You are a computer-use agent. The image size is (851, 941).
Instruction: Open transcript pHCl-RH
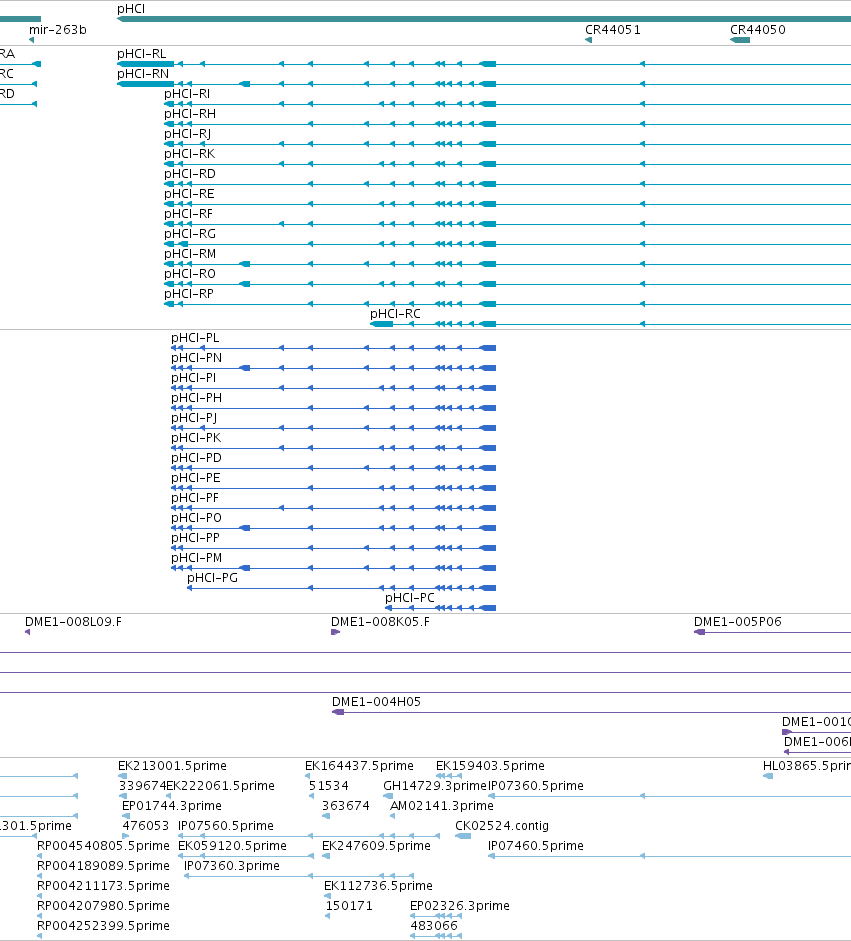[x=190, y=113]
